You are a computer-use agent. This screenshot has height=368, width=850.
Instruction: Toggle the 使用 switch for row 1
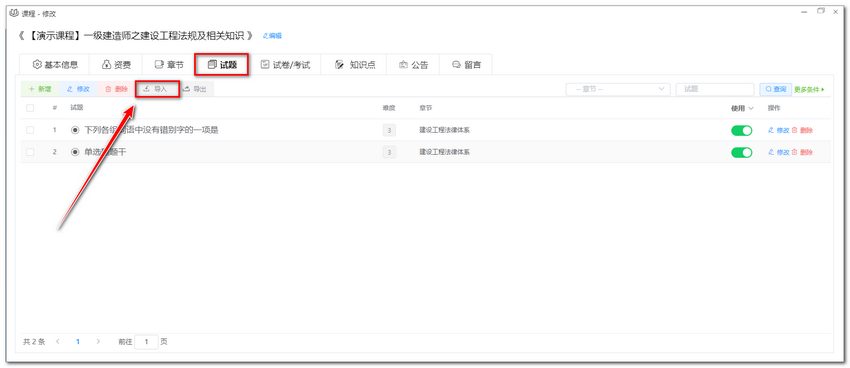[742, 130]
